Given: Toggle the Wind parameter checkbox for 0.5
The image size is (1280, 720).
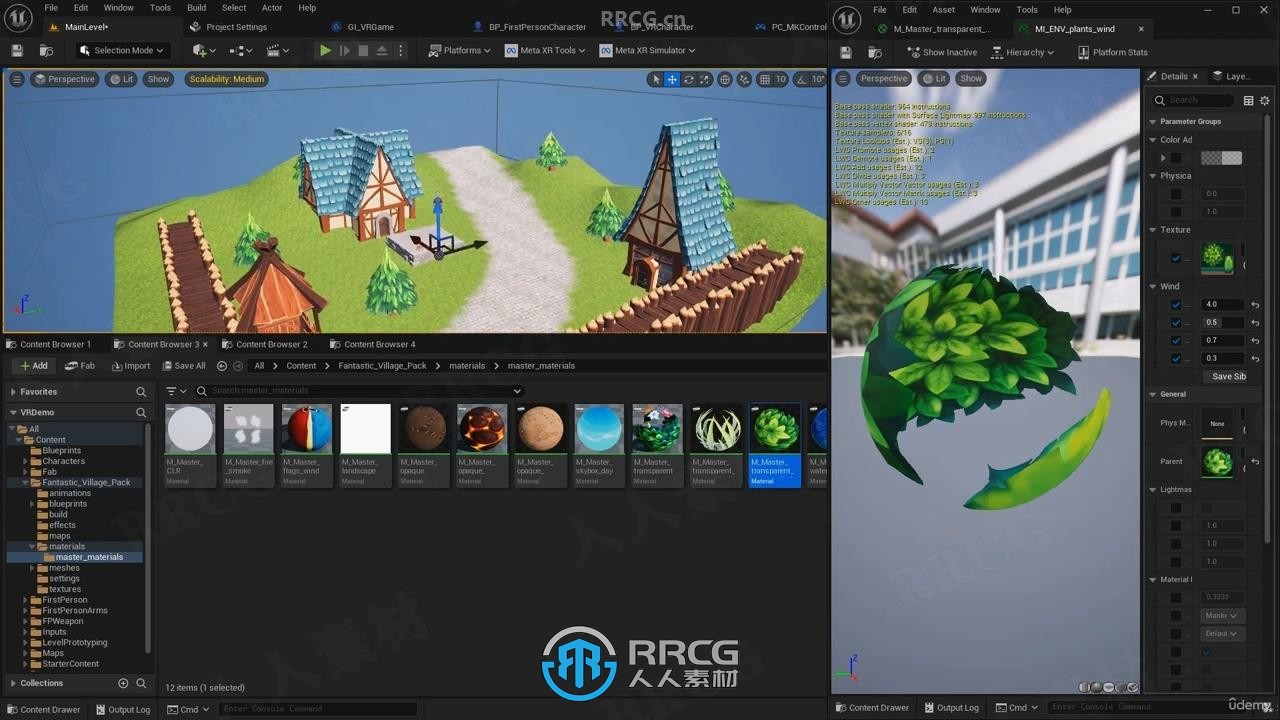Looking at the screenshot, I should [1176, 323].
